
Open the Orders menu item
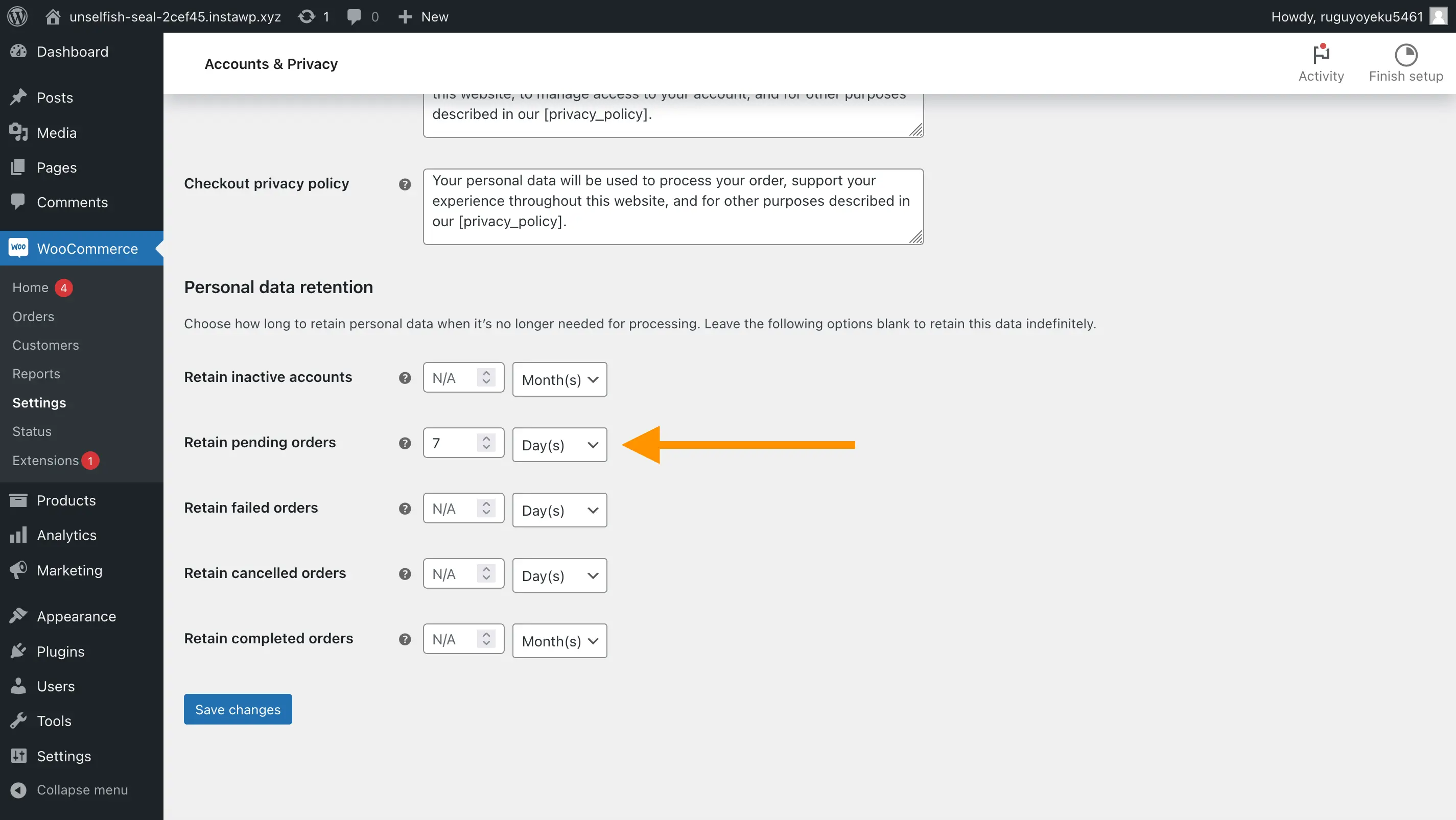tap(33, 315)
